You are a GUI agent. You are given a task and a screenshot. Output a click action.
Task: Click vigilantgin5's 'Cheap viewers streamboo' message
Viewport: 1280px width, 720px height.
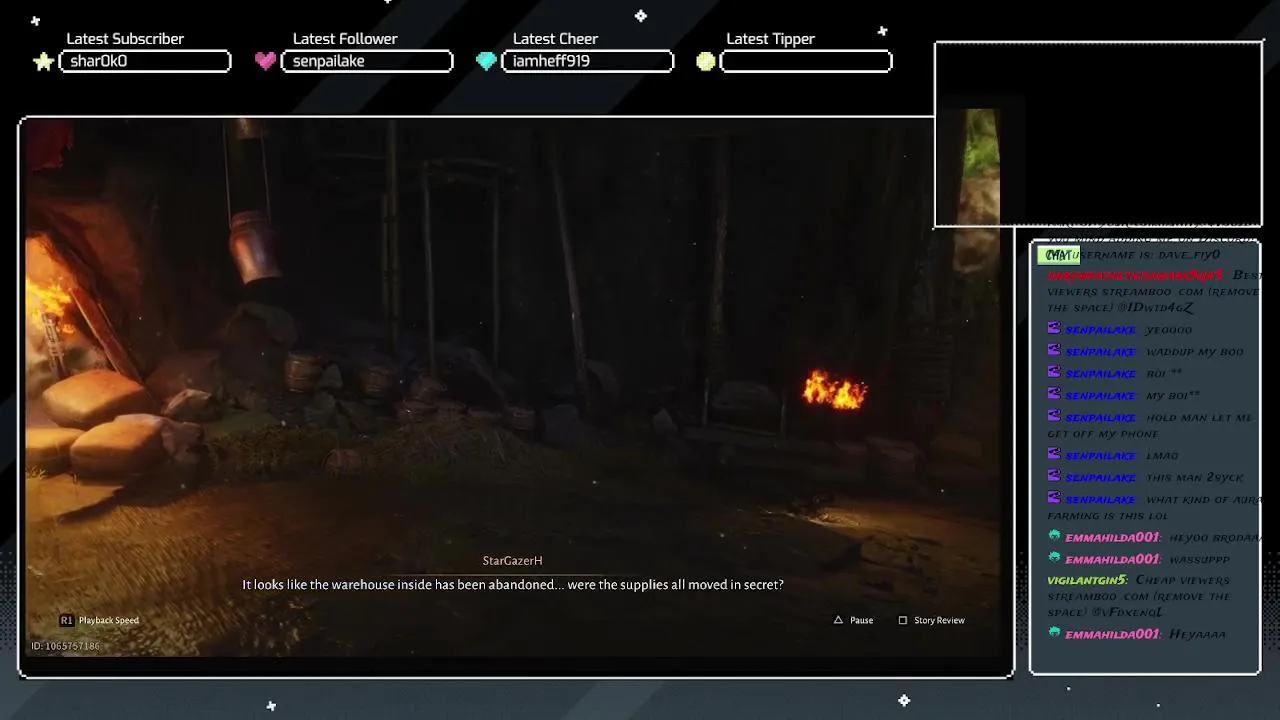click(1139, 596)
